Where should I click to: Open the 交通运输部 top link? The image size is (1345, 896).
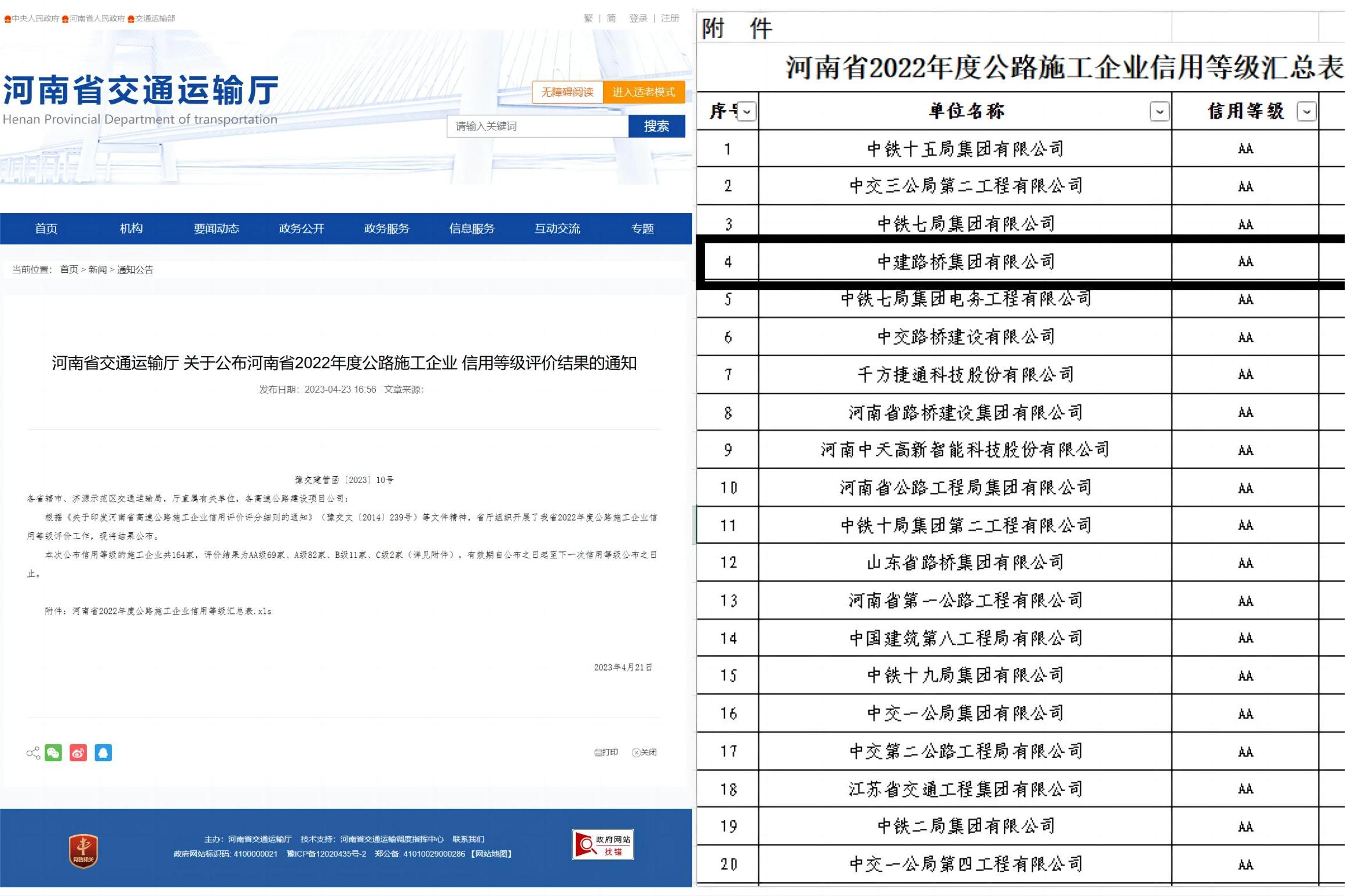tap(151, 19)
